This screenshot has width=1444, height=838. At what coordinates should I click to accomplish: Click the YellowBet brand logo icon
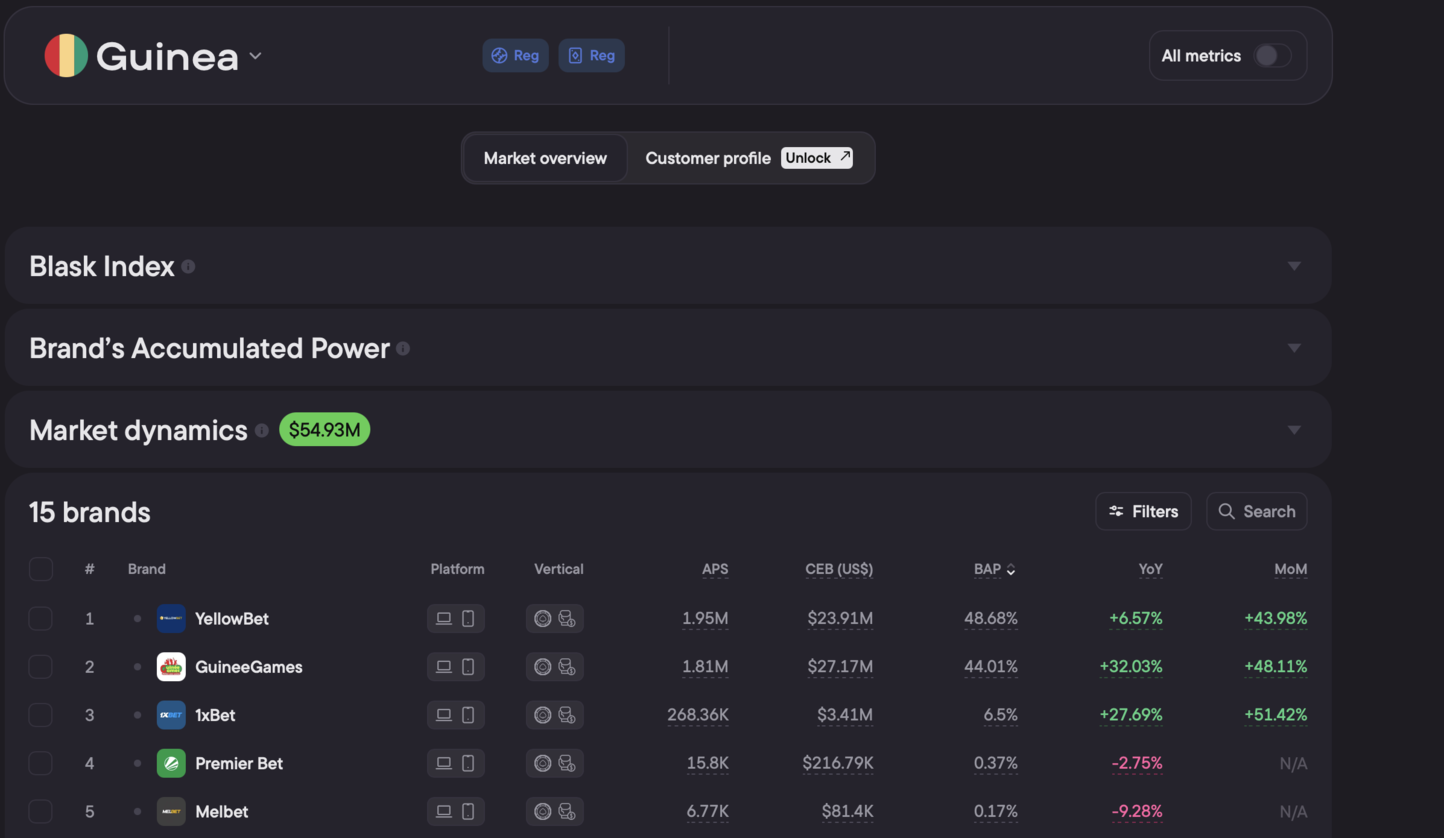(171, 618)
